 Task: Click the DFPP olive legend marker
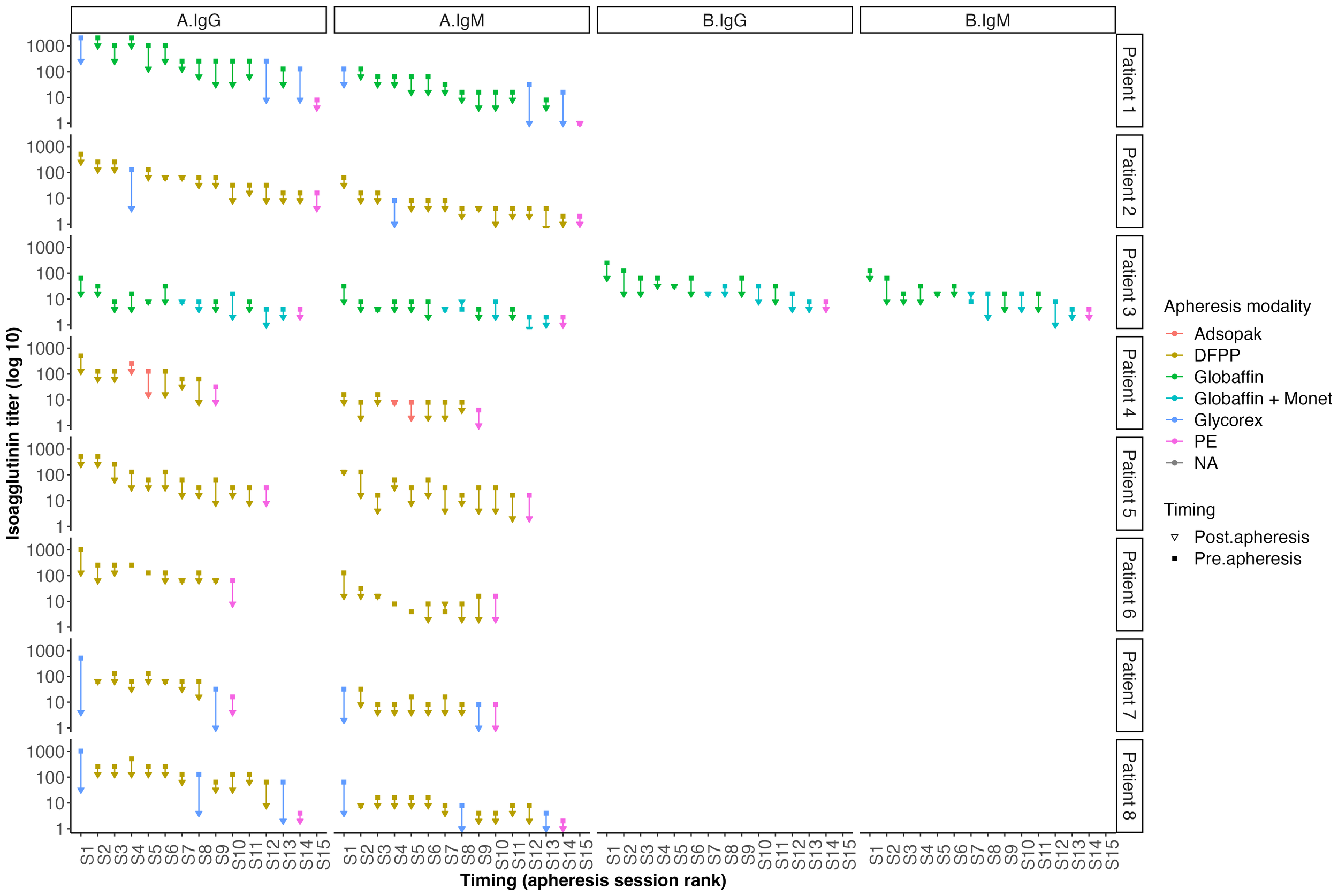pos(1174,355)
